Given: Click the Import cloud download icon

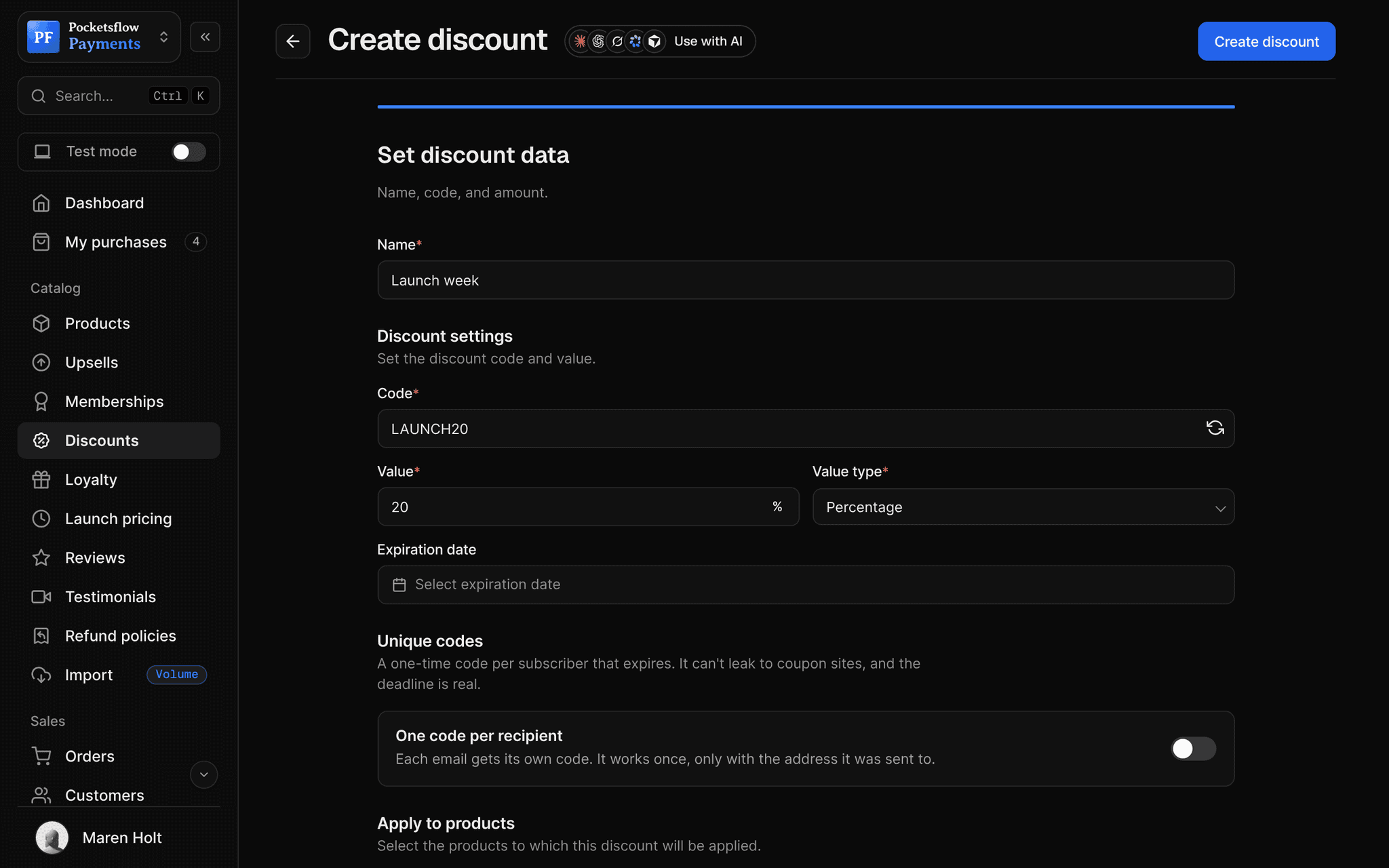Looking at the screenshot, I should click(x=41, y=675).
